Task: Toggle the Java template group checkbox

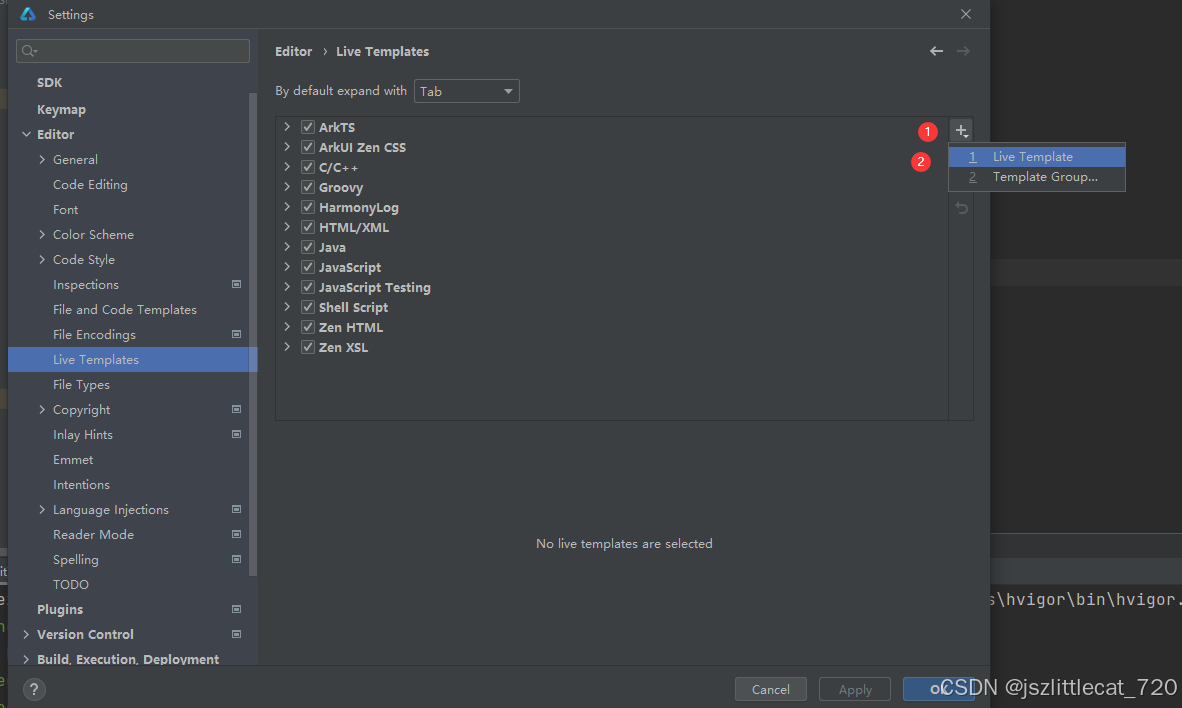Action: 308,247
